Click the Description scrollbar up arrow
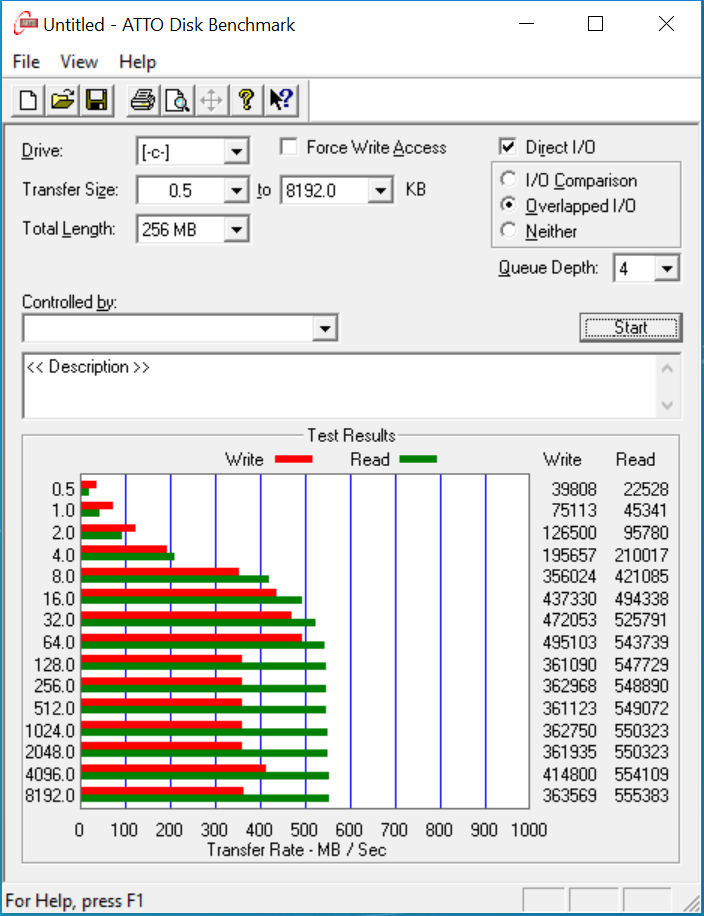704x916 pixels. pos(668,369)
